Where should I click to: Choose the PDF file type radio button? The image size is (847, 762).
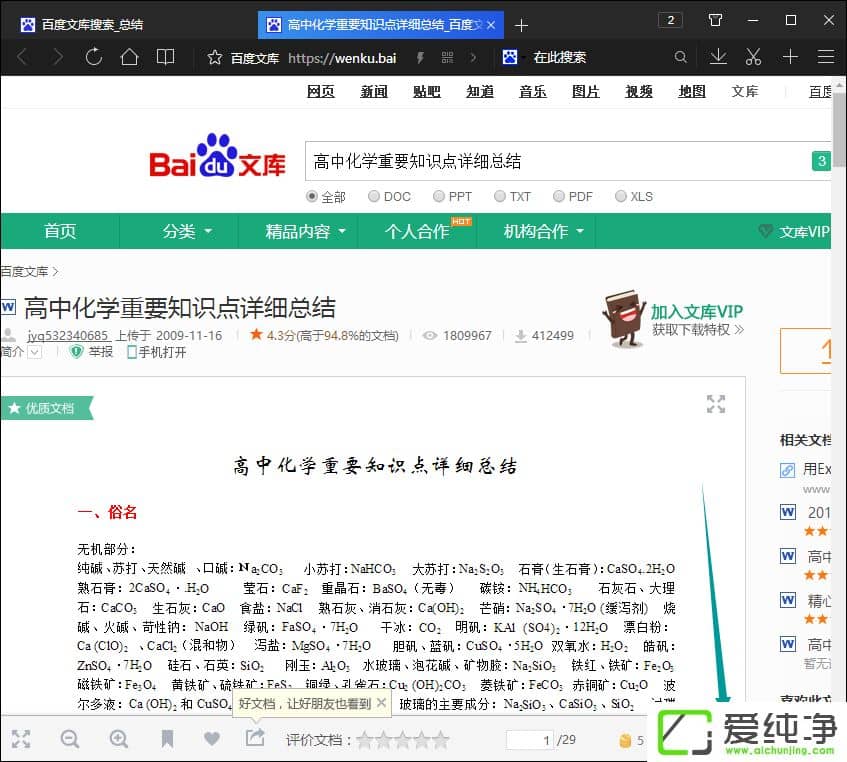(559, 197)
